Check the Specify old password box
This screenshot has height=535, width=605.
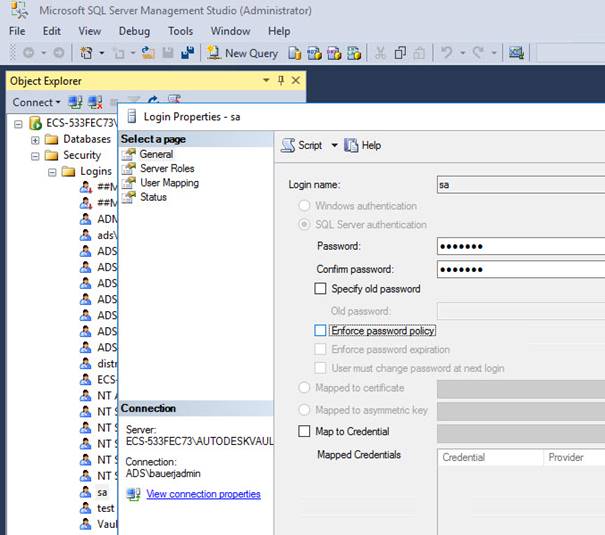coord(320,289)
